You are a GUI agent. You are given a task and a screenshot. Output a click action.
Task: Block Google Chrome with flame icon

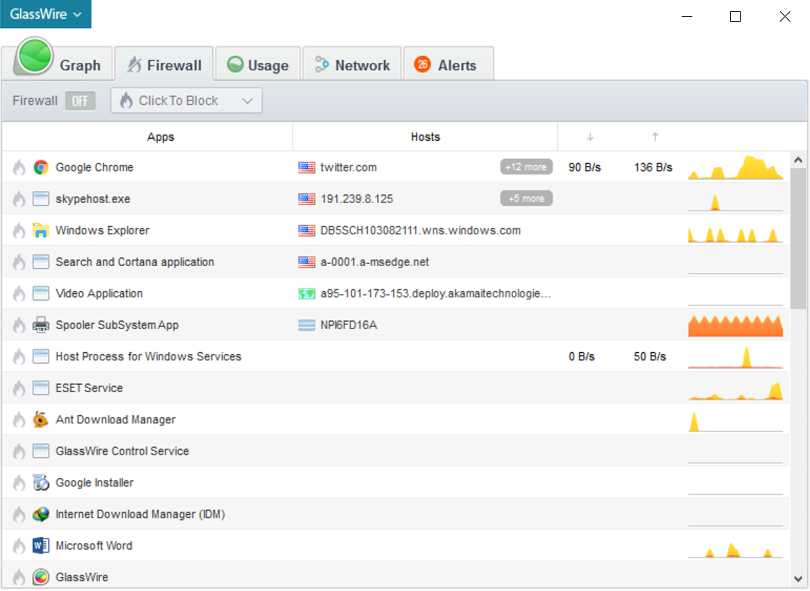click(x=18, y=168)
